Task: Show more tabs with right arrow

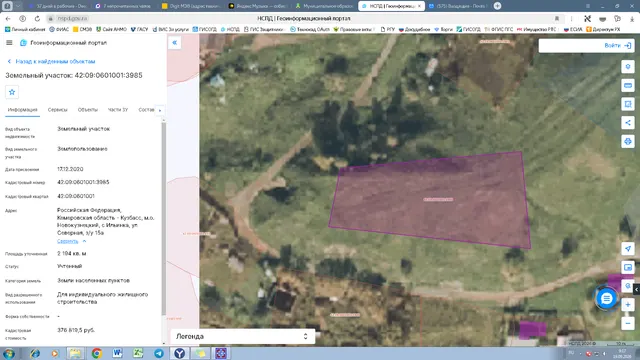Action: (x=160, y=110)
